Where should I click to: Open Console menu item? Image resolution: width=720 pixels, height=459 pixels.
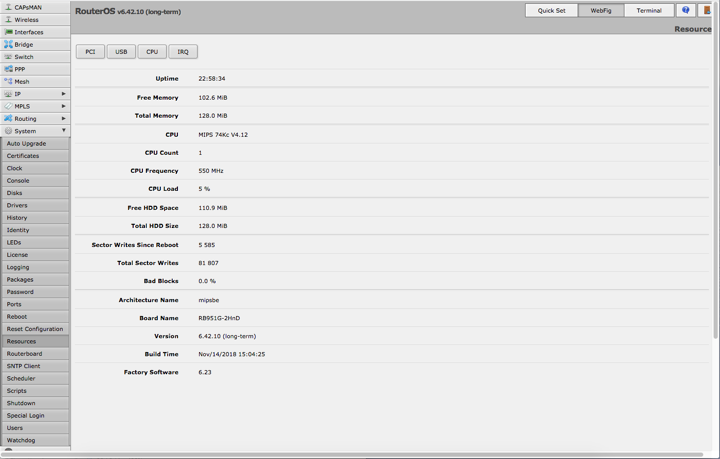coord(35,181)
